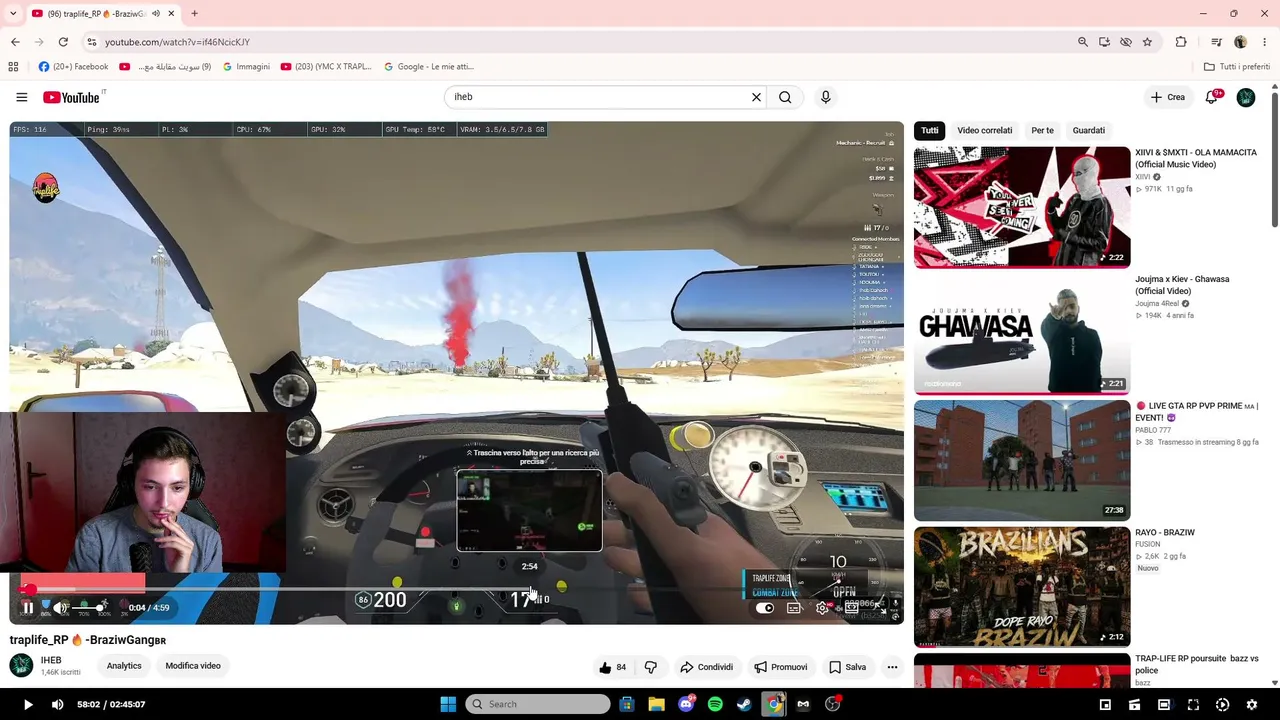Open the video player settings gear

(x=822, y=608)
